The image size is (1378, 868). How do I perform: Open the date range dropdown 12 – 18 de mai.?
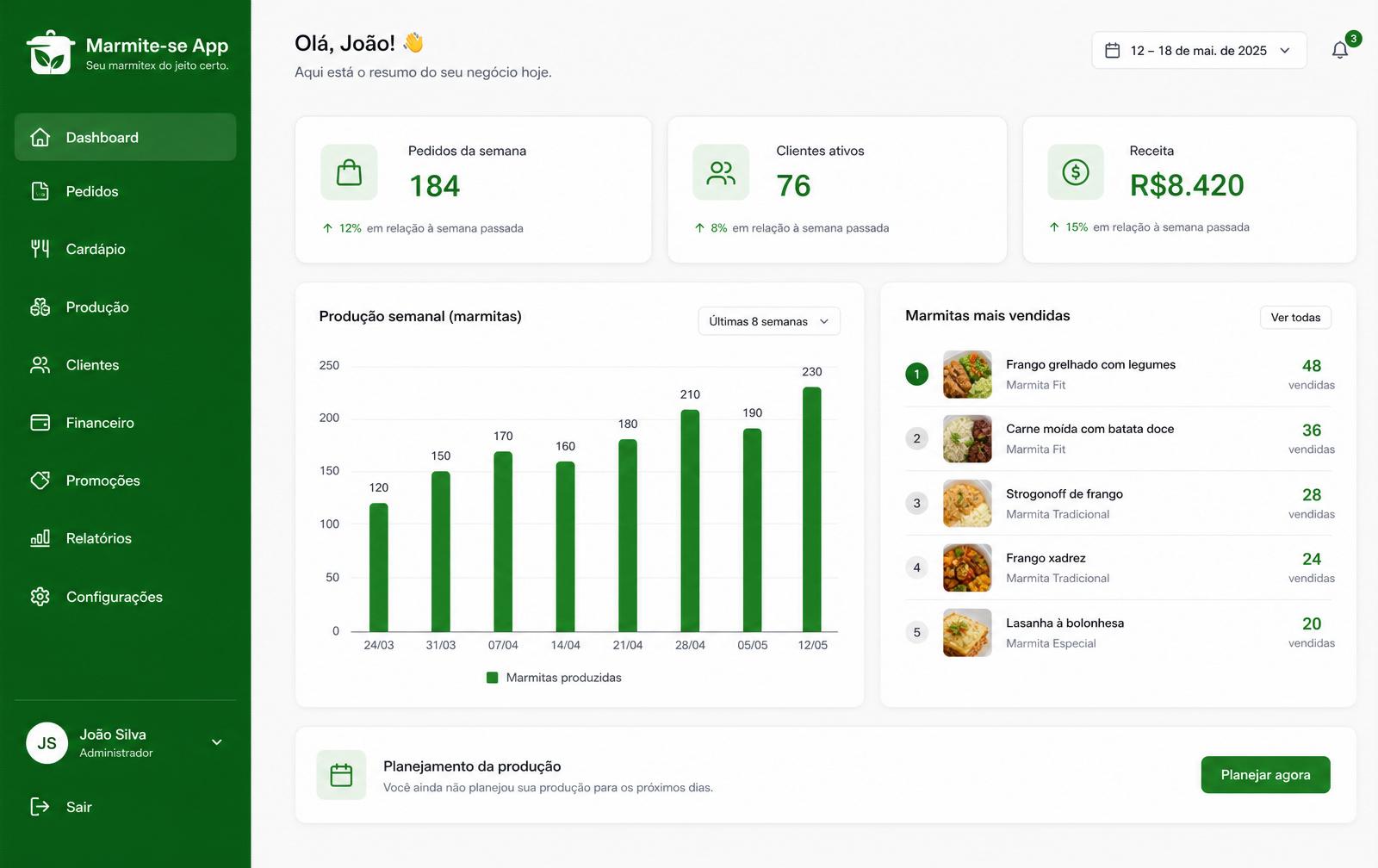(1199, 51)
